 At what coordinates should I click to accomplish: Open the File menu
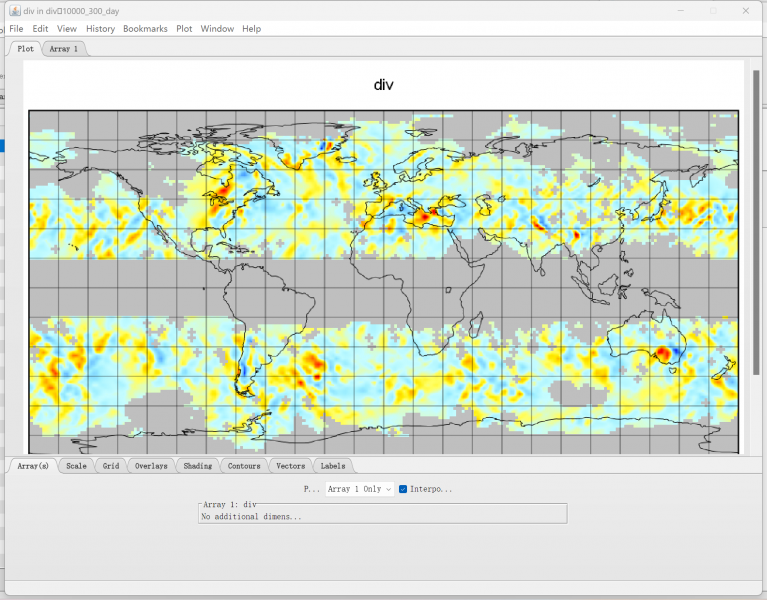point(16,29)
